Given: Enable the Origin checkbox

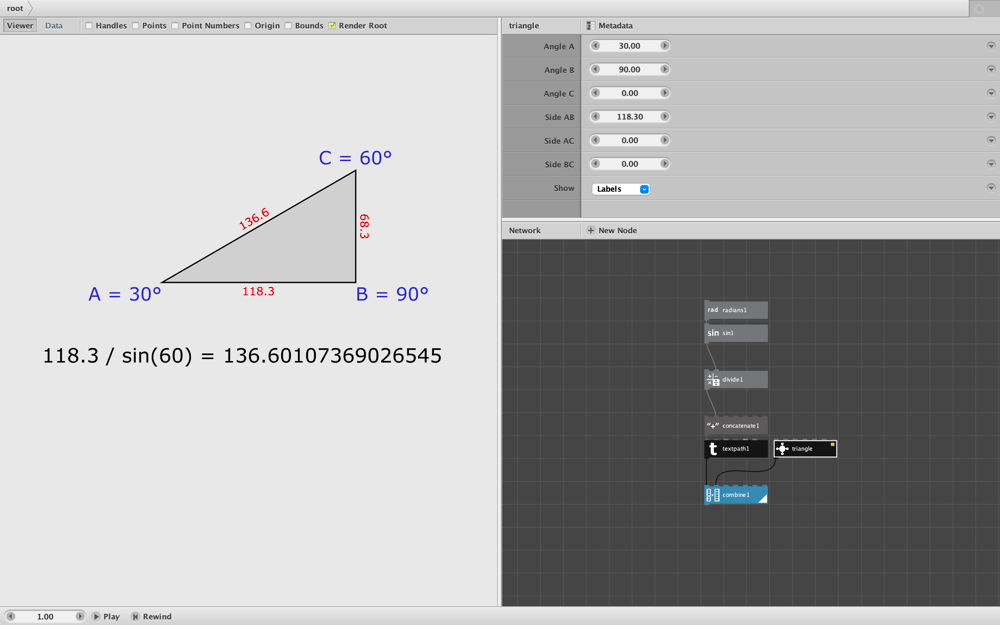Looking at the screenshot, I should 247,26.
